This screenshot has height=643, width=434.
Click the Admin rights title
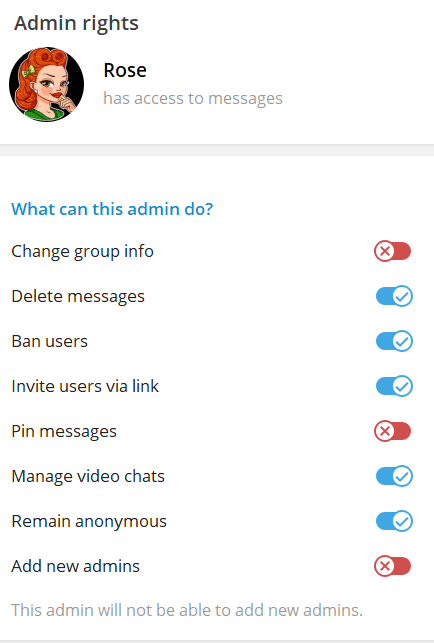tap(76, 23)
